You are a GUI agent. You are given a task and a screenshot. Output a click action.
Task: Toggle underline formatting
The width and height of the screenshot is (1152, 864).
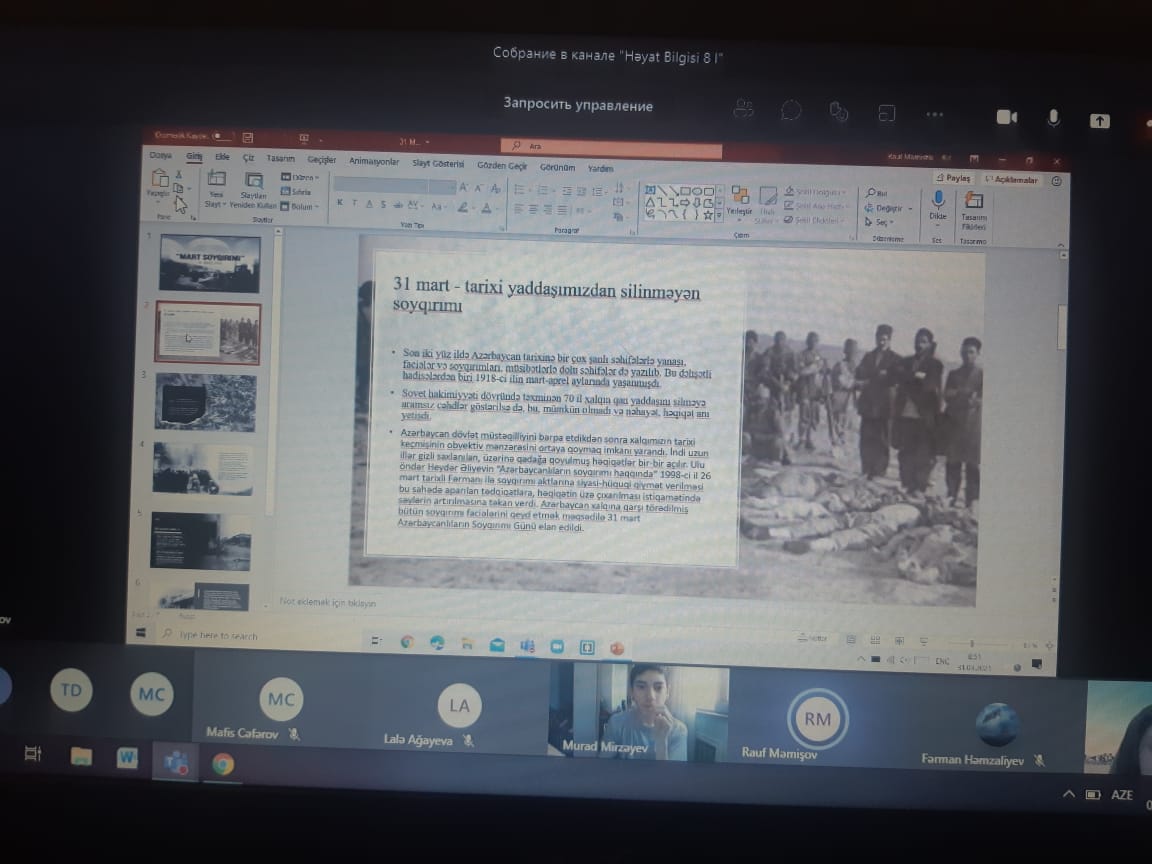(x=369, y=204)
